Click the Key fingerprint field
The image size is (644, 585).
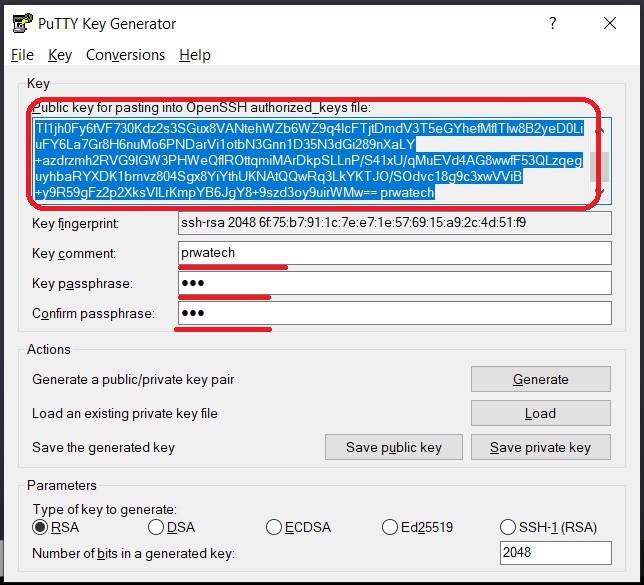[x=394, y=223]
